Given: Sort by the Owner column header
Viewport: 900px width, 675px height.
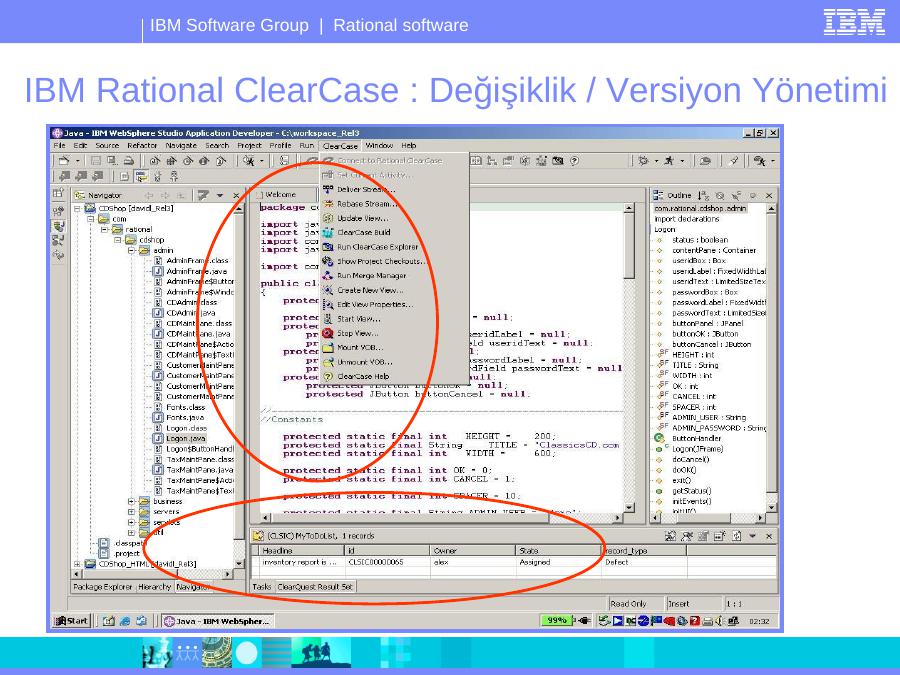Looking at the screenshot, I should (x=471, y=550).
